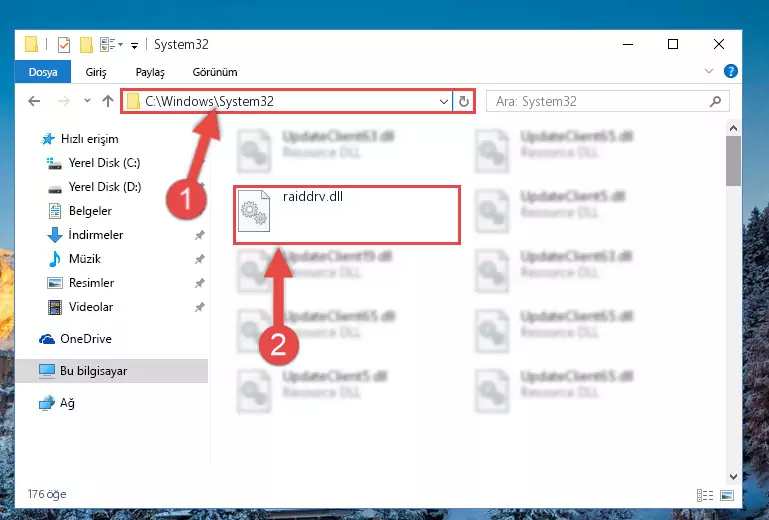Click the pin icon next to İndirmeler
Image resolution: width=769 pixels, height=520 pixels.
tap(199, 235)
